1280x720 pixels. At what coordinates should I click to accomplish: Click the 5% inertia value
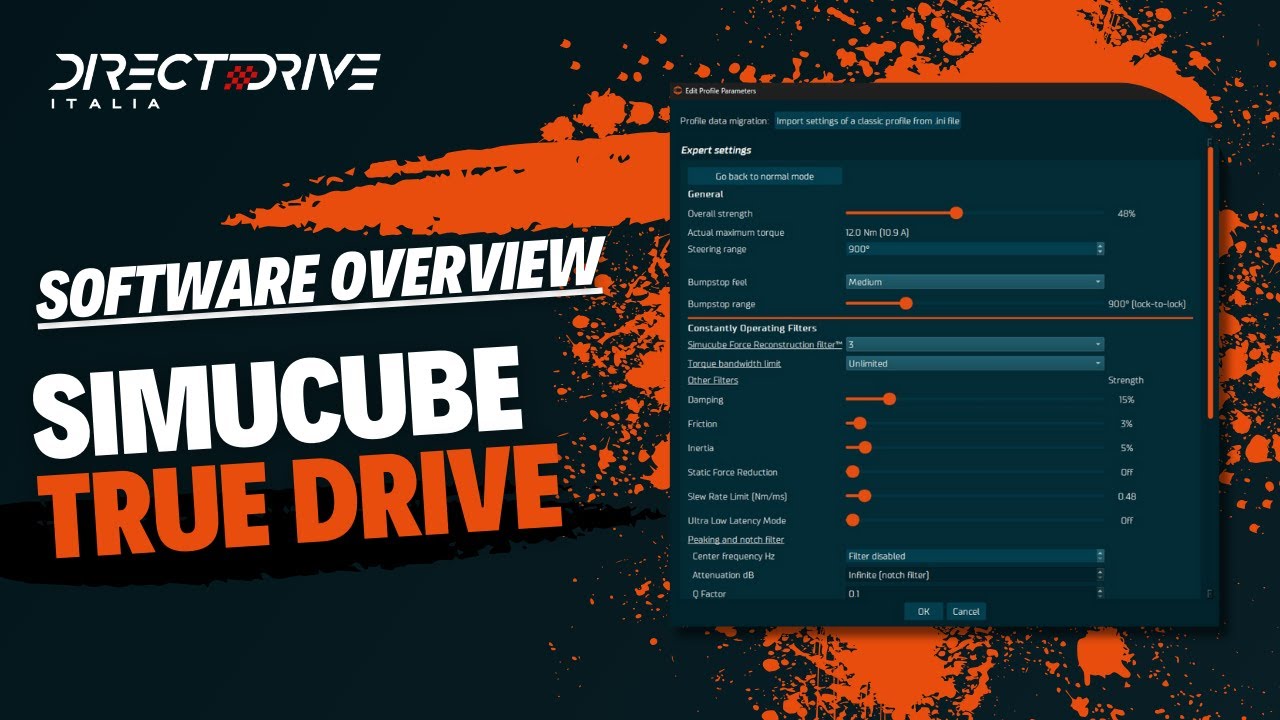pos(1127,448)
